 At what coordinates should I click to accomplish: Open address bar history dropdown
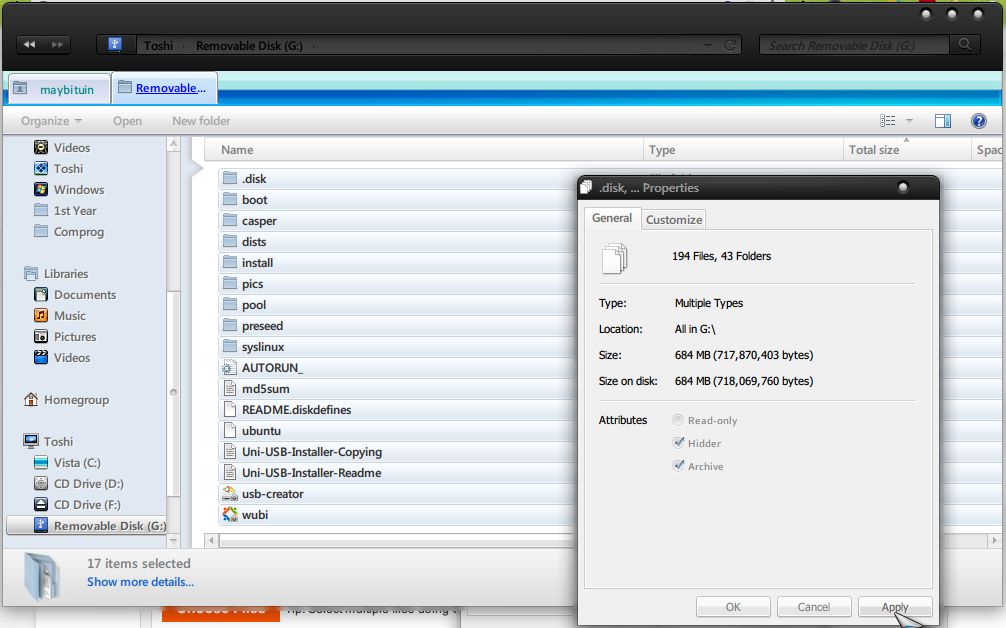(x=707, y=45)
